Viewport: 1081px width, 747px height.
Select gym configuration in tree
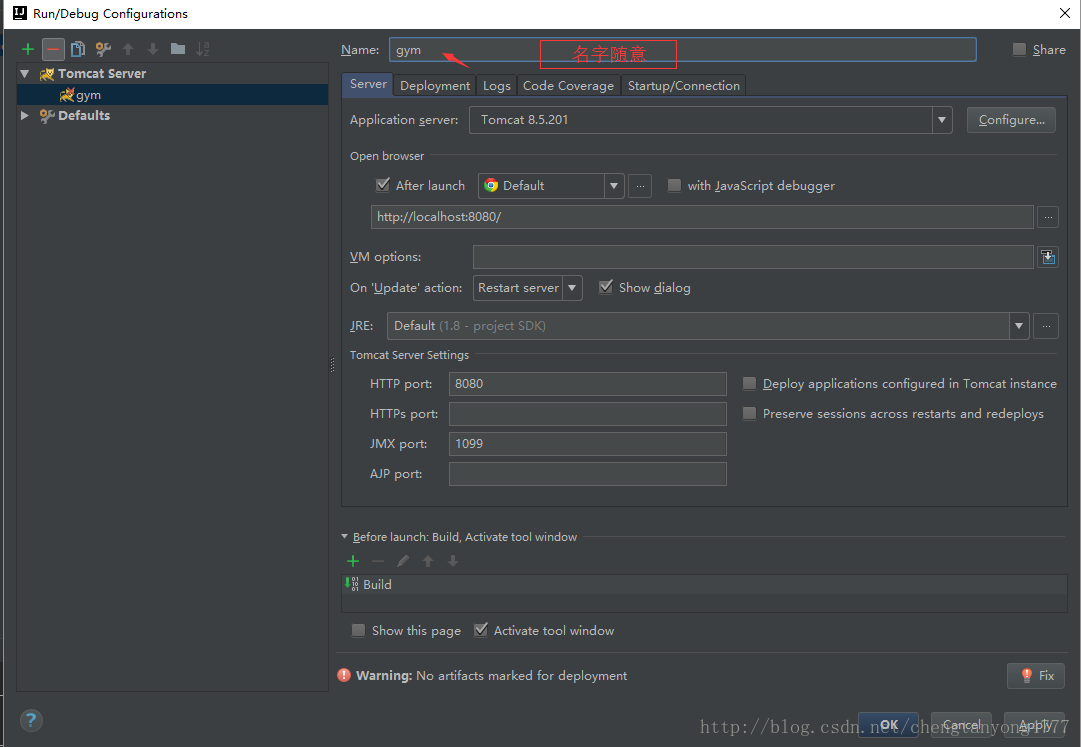coord(172,95)
